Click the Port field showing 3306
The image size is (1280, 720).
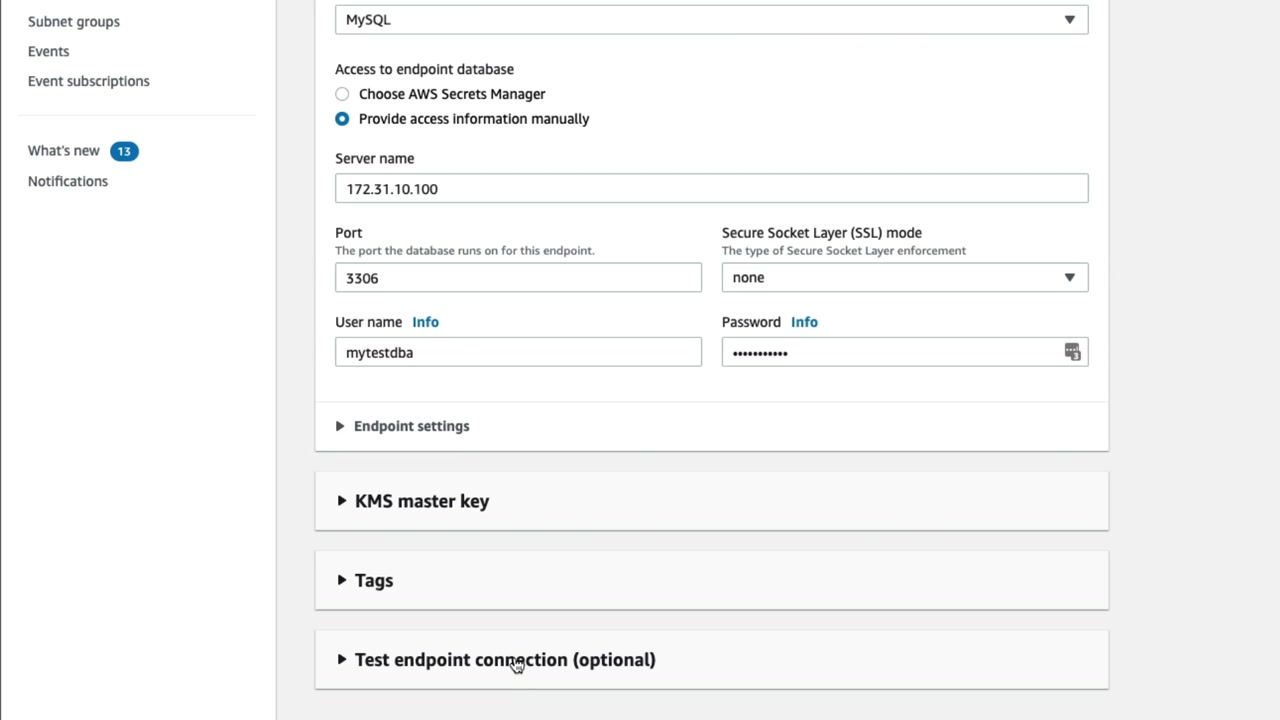518,278
